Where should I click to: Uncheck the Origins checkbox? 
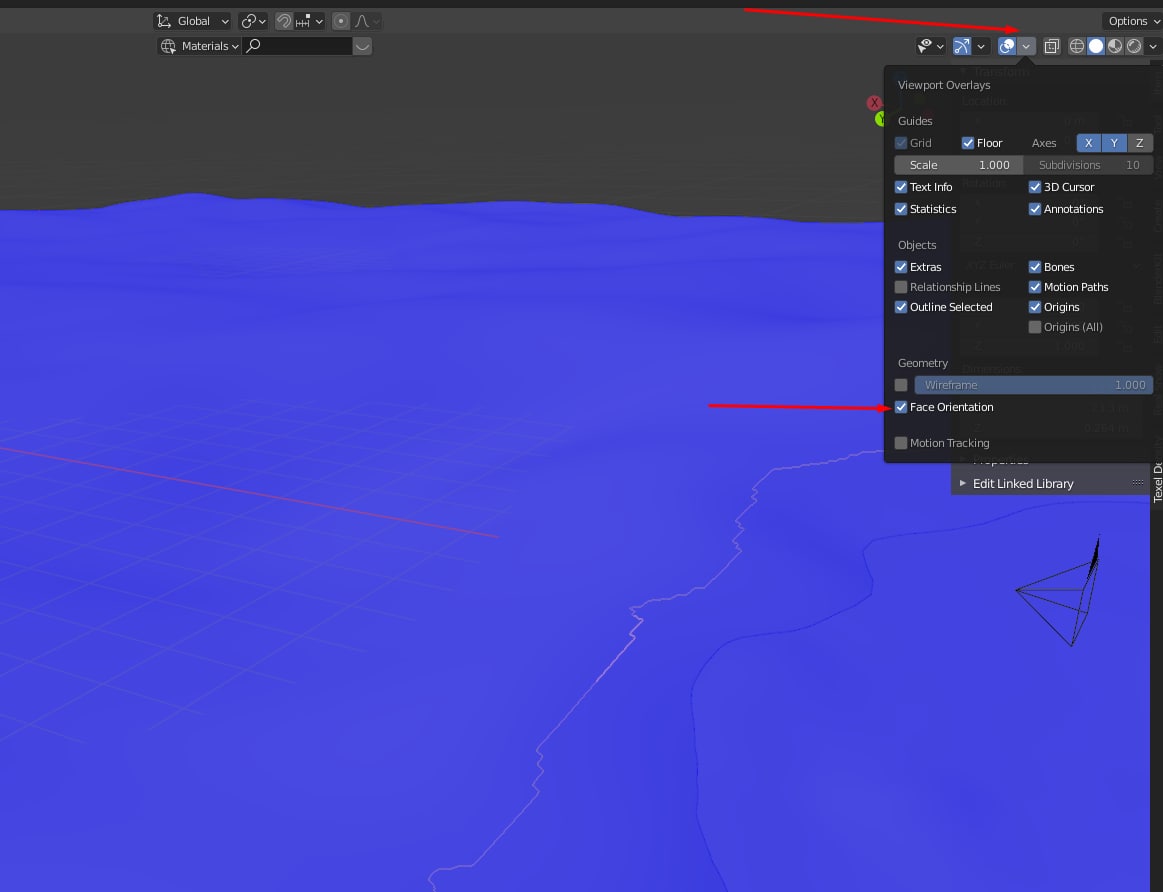click(1035, 307)
